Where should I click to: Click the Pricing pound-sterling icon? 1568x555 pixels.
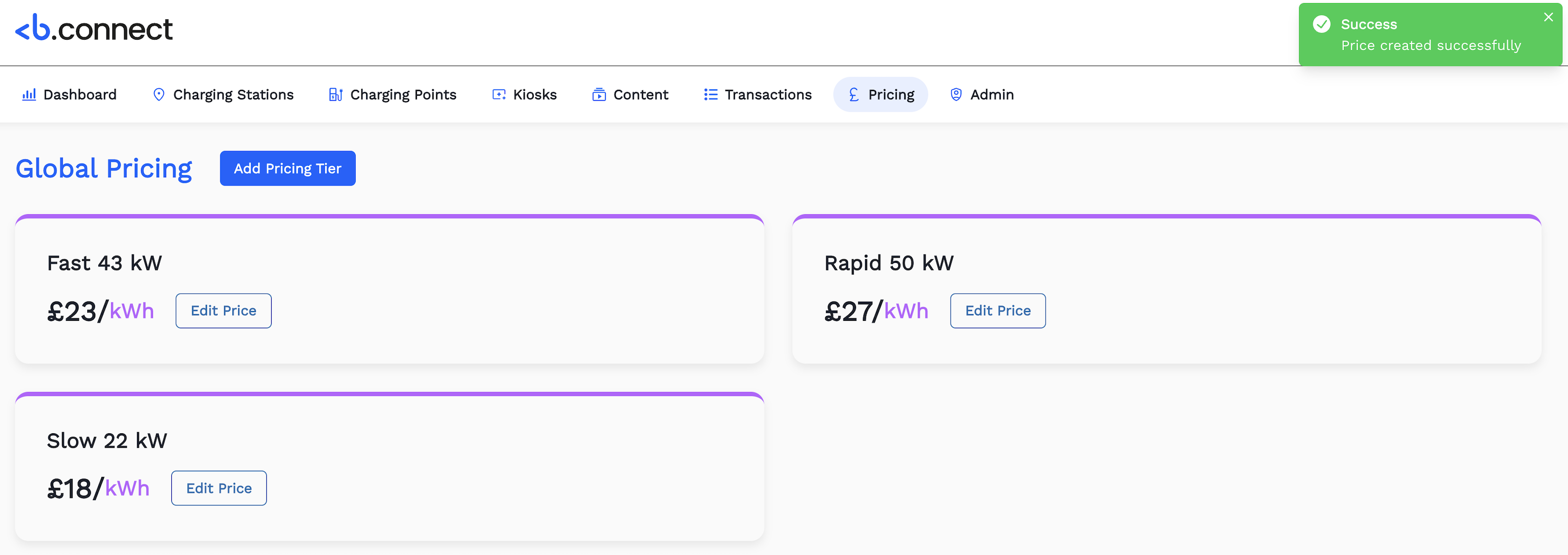[x=853, y=95]
